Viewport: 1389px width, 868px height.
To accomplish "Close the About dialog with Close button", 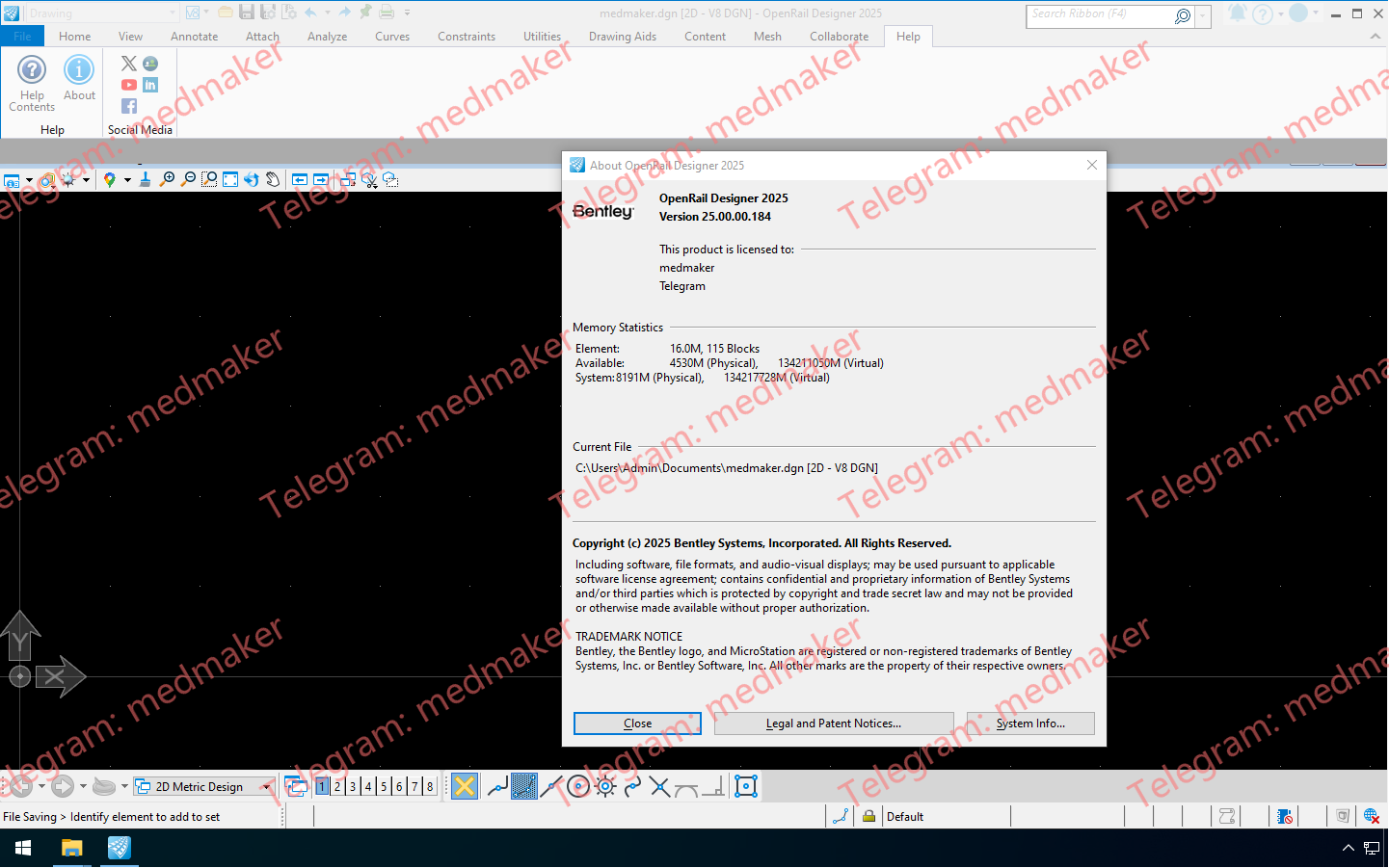I will 637,723.
